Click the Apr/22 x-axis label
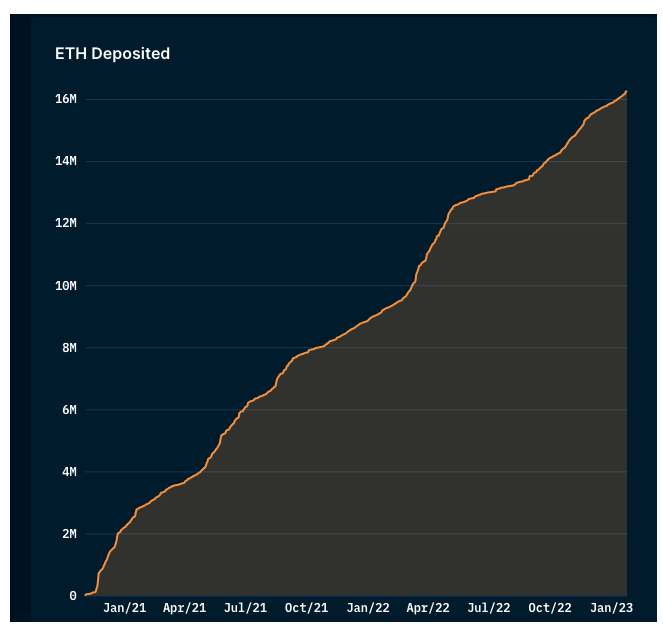 tap(428, 608)
